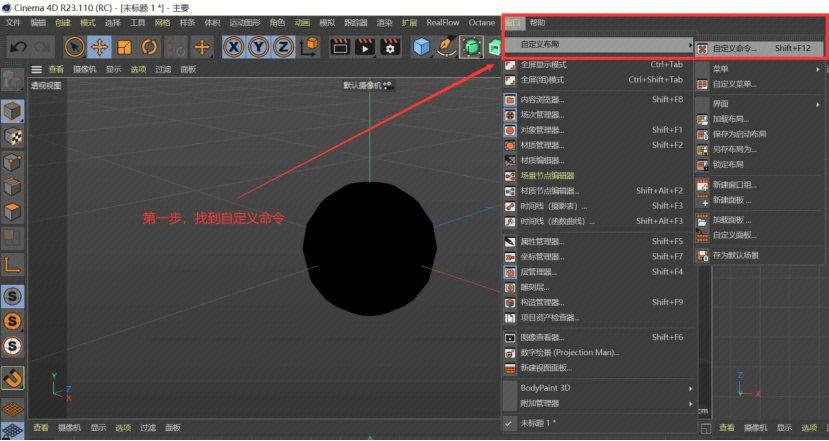Click white-ring S solo icon
The height and width of the screenshot is (441, 829).
12,346
